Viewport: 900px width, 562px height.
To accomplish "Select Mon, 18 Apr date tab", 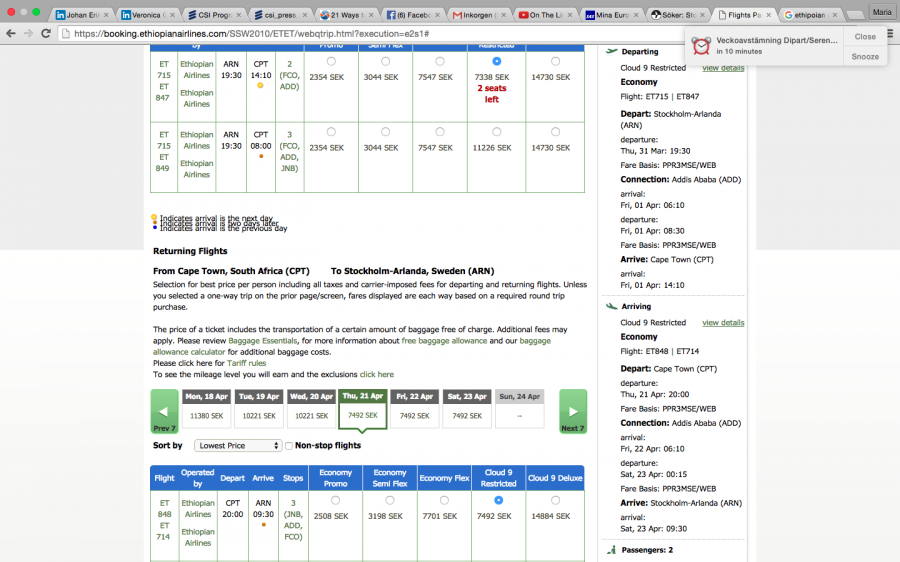I will [207, 408].
